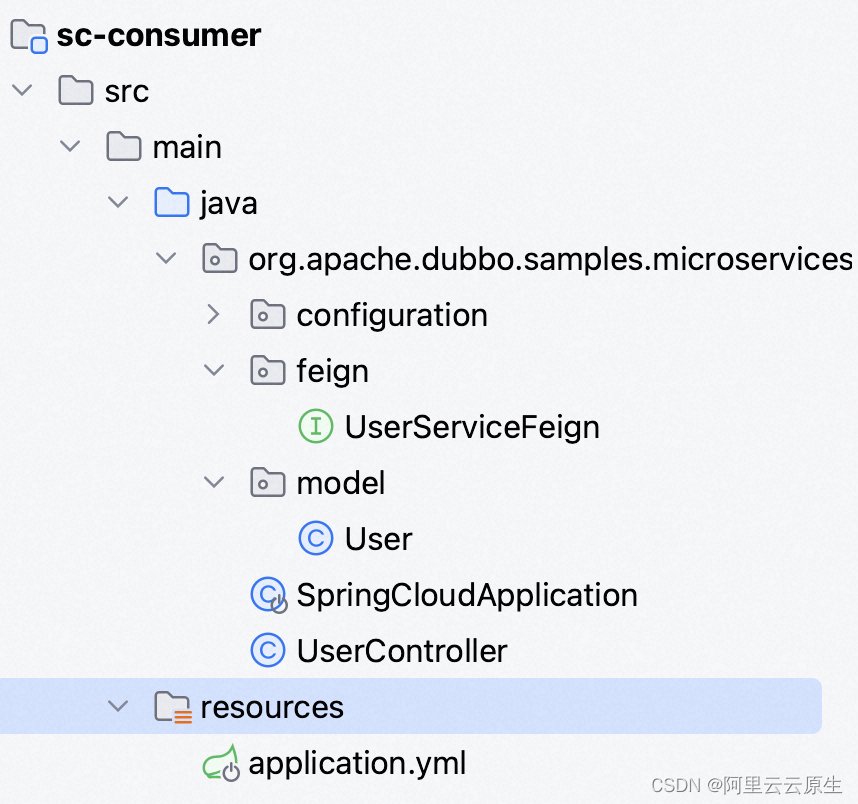Click the application.yml Spring config icon
This screenshot has height=804, width=858.
point(221,763)
